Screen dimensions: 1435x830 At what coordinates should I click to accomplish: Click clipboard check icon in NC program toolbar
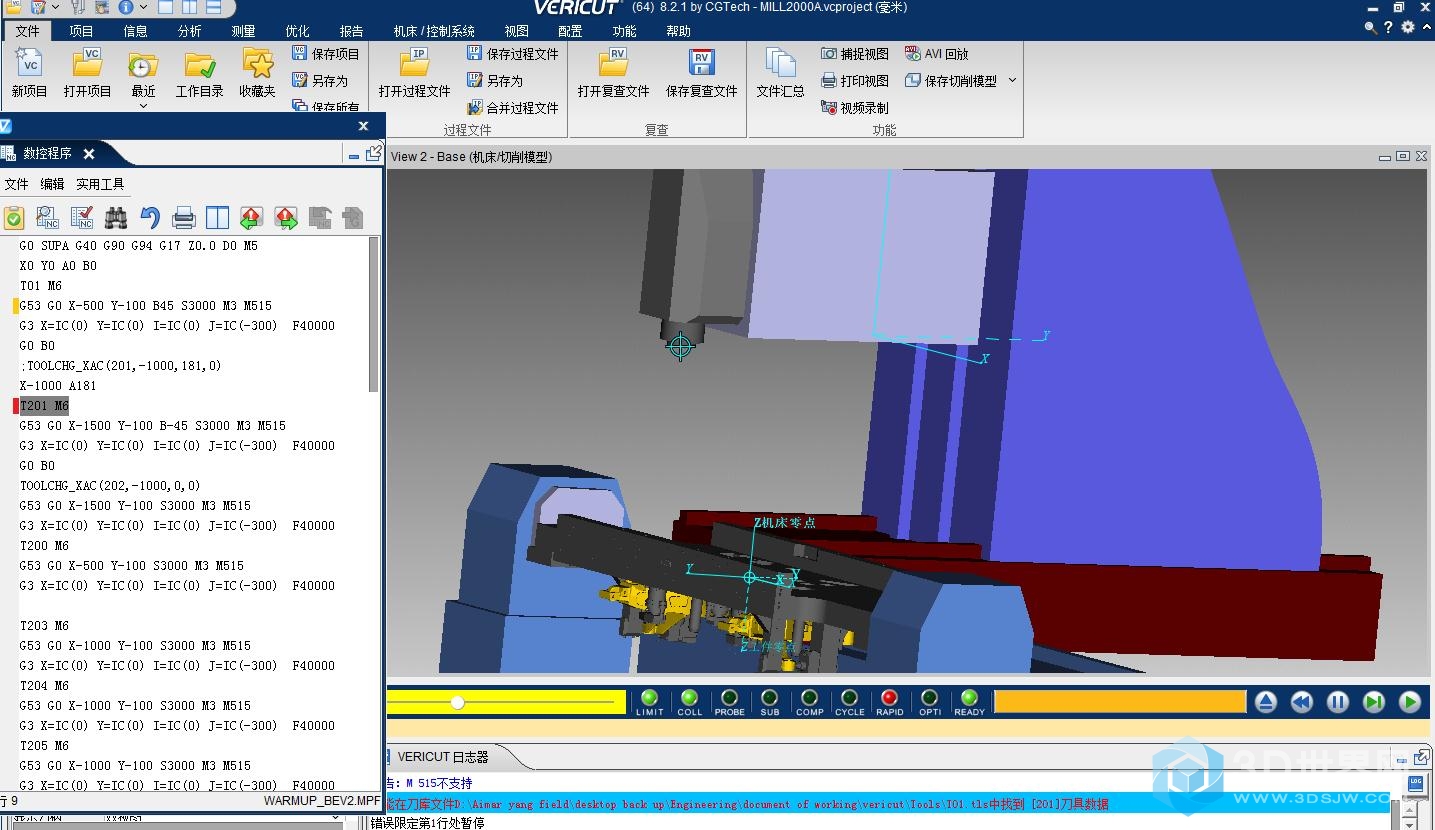tap(14, 218)
